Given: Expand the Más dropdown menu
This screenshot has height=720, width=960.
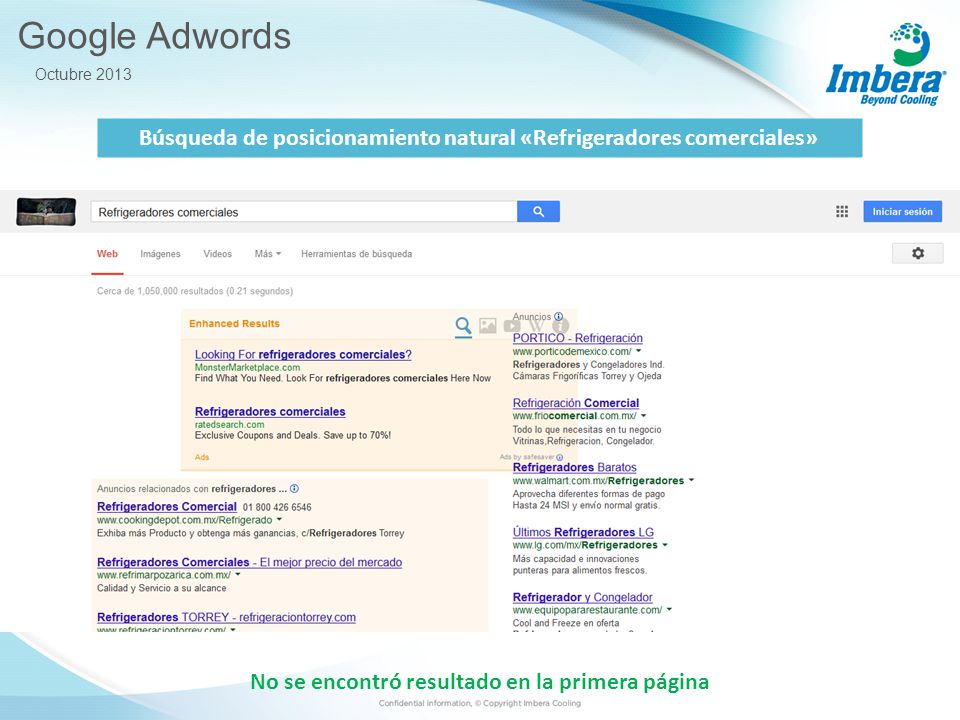Looking at the screenshot, I should pyautogui.click(x=268, y=253).
